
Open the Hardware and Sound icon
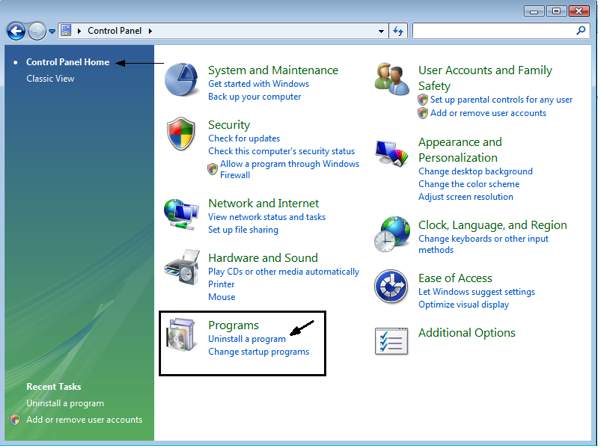[x=182, y=269]
